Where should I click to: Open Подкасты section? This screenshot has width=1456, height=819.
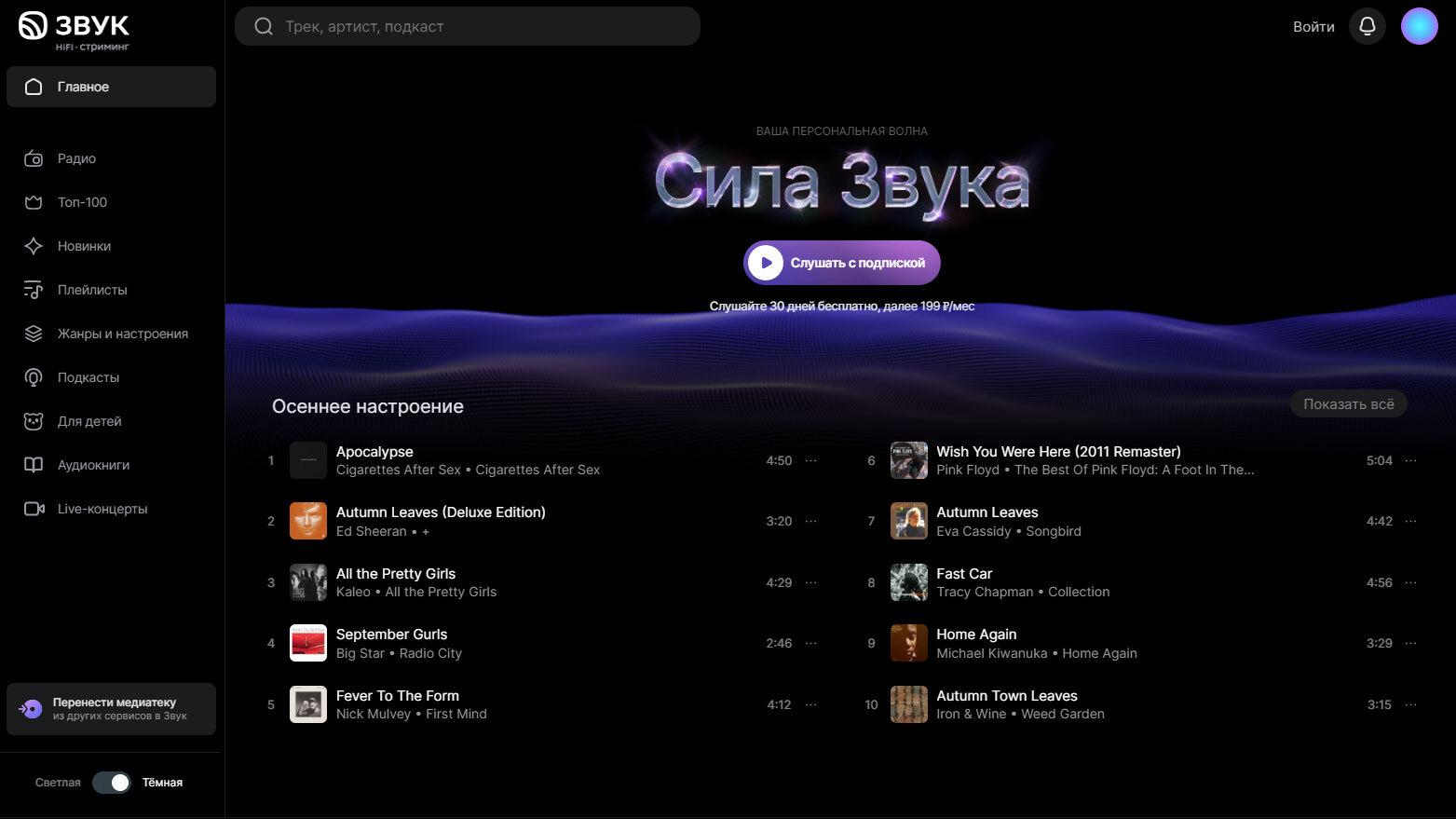[88, 377]
